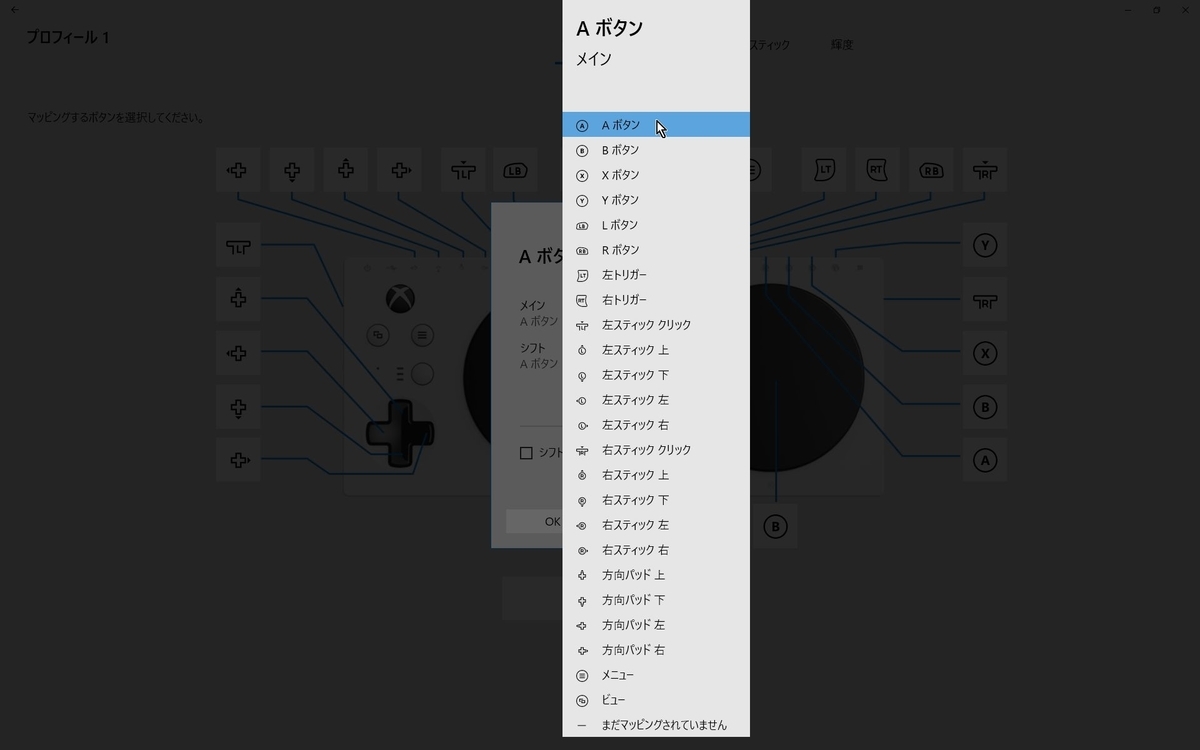Screen dimensions: 1200x750
Task: Choose 'L ボタン' (LB) in the list
Action: 656,225
